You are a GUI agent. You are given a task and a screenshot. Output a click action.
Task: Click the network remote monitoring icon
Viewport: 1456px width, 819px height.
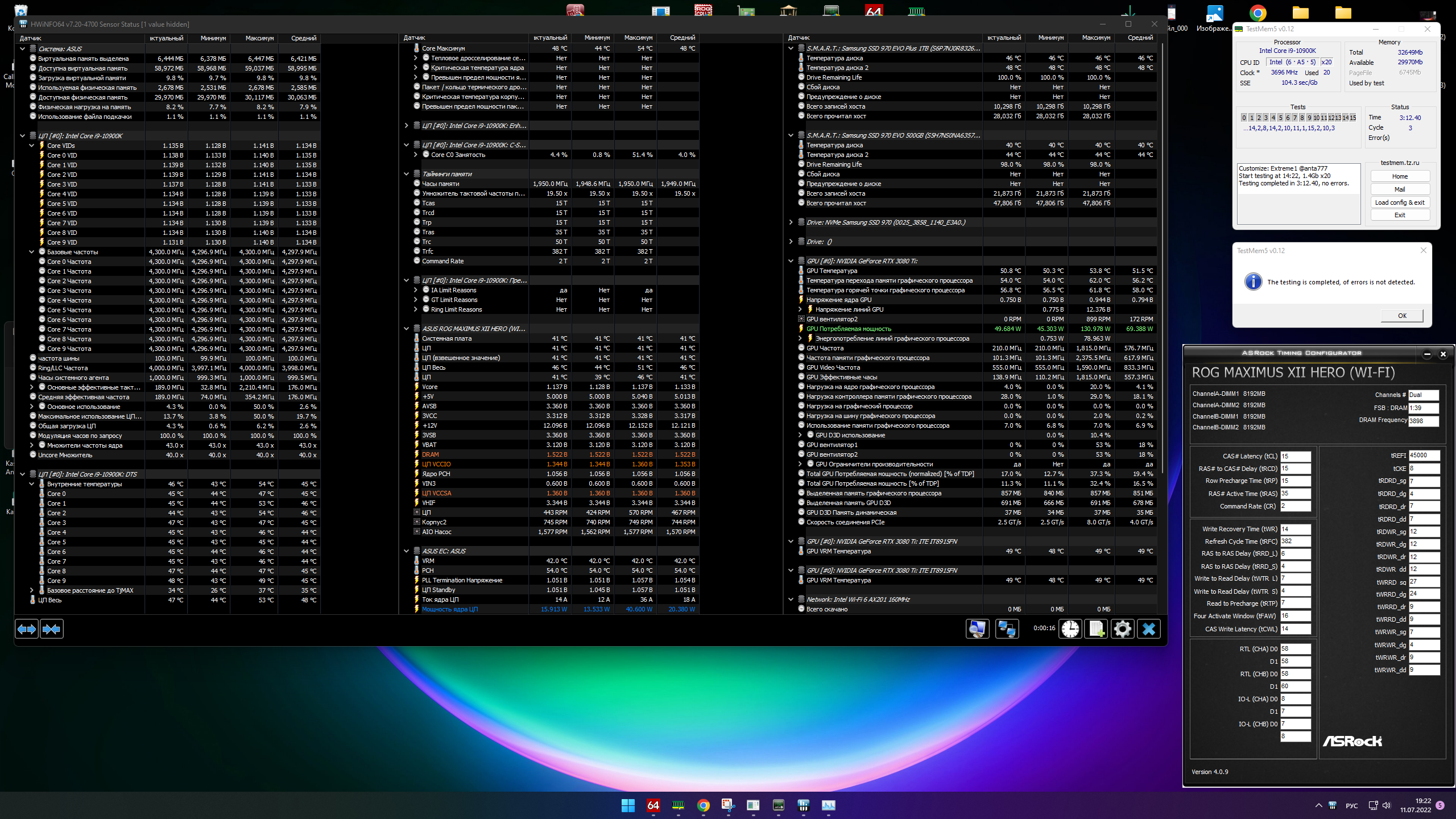coord(1007,629)
